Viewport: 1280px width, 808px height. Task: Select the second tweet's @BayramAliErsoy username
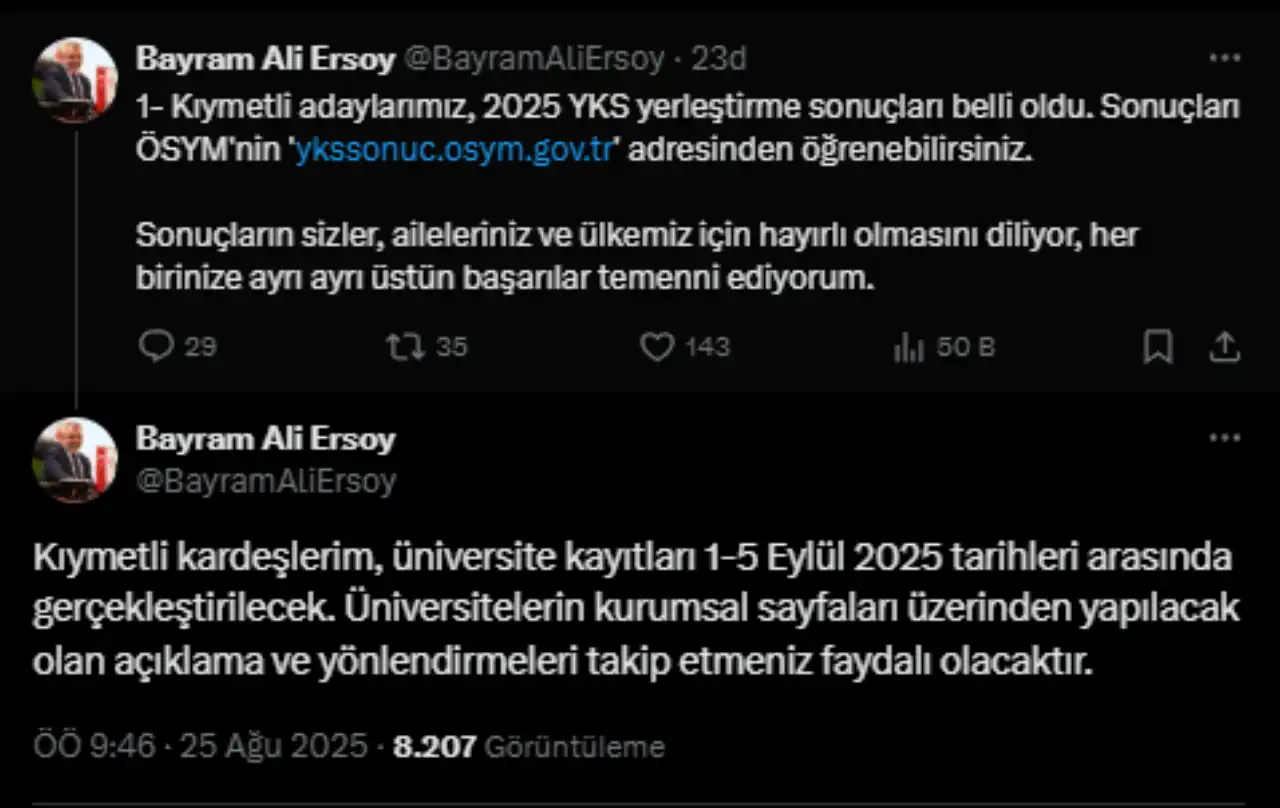(x=266, y=479)
